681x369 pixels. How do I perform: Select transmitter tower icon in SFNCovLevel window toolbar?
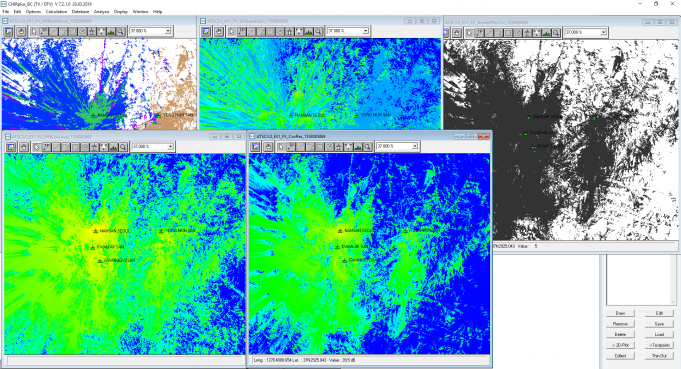pos(94,147)
